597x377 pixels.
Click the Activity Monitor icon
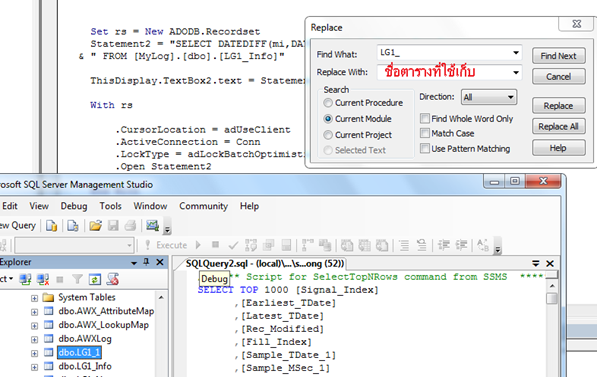(152, 226)
